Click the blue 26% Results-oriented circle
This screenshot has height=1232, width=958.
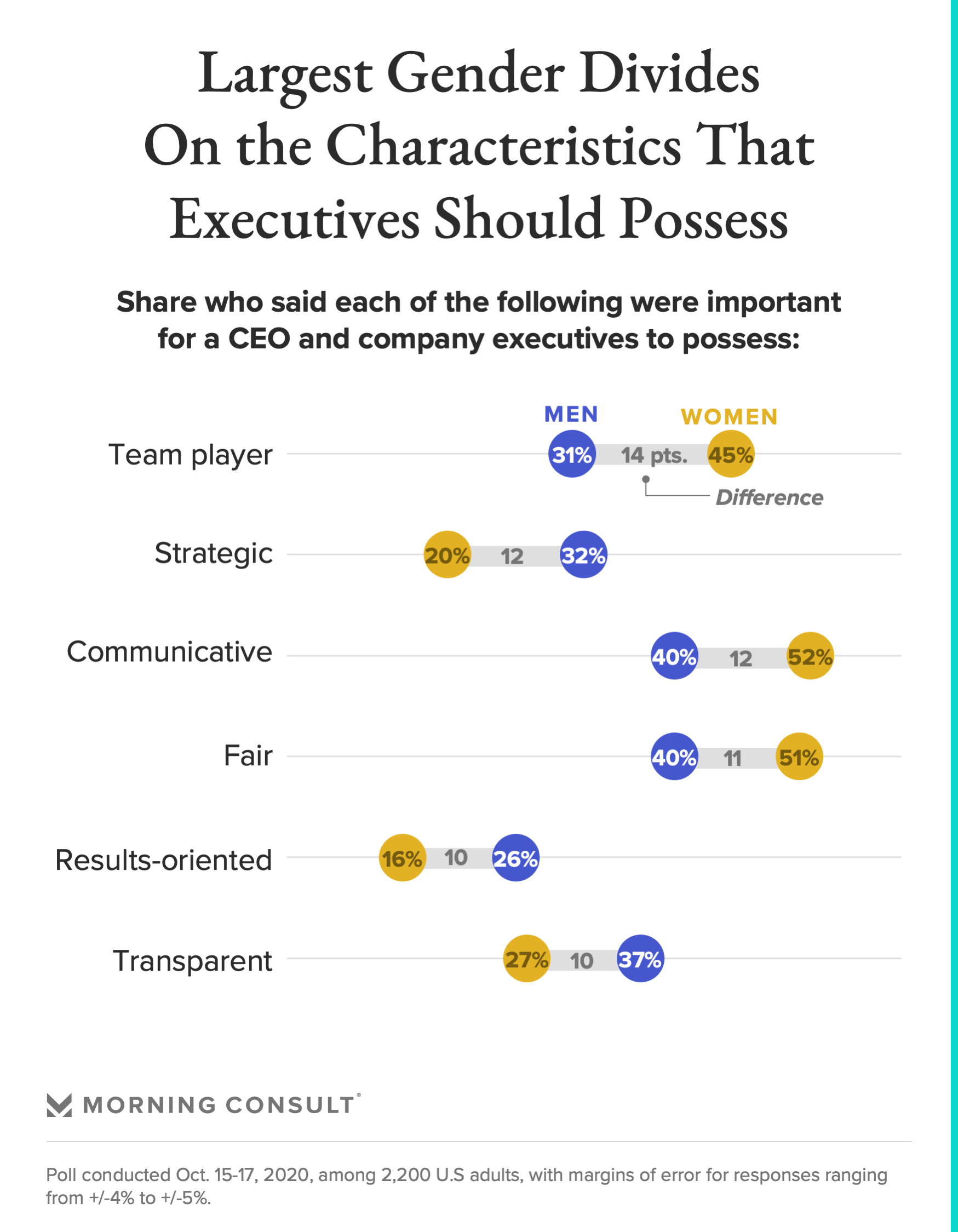click(515, 857)
